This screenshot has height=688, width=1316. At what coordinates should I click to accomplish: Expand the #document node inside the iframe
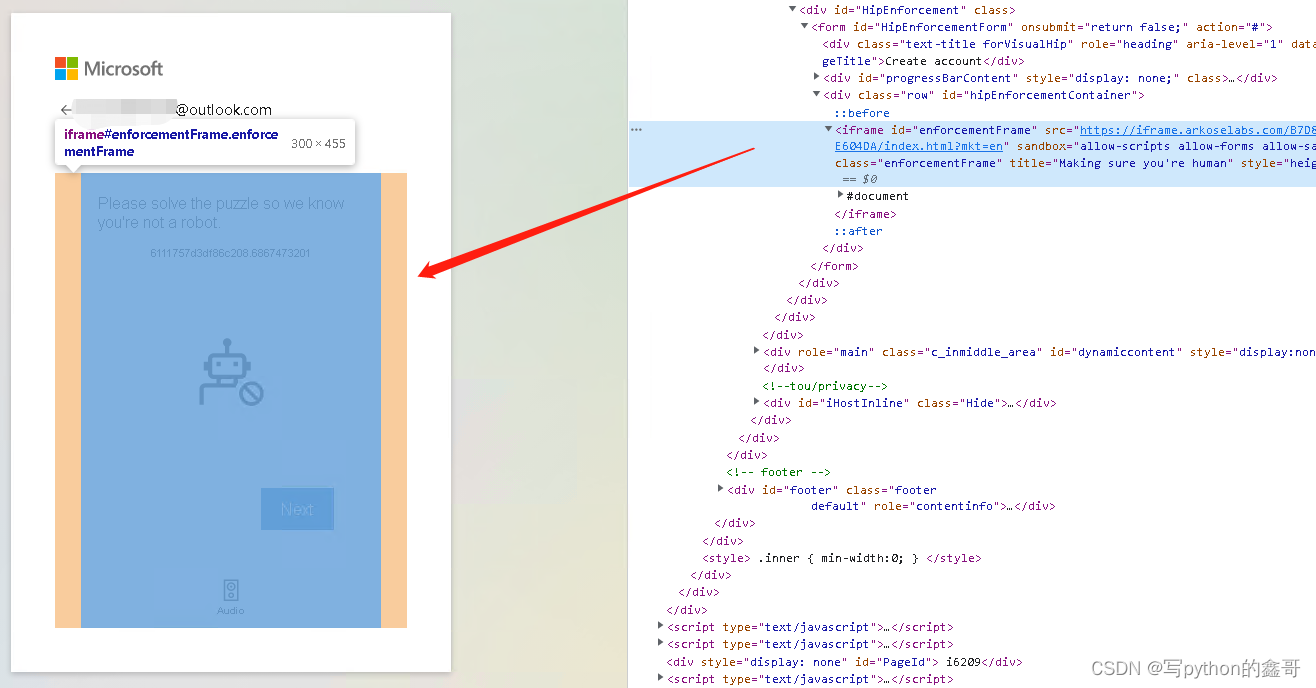click(840, 196)
